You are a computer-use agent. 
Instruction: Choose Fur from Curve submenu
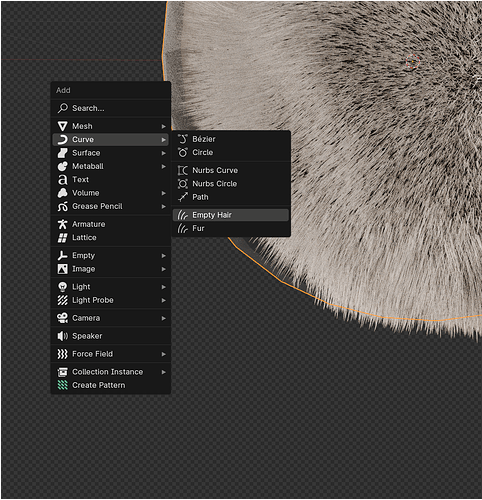point(231,228)
